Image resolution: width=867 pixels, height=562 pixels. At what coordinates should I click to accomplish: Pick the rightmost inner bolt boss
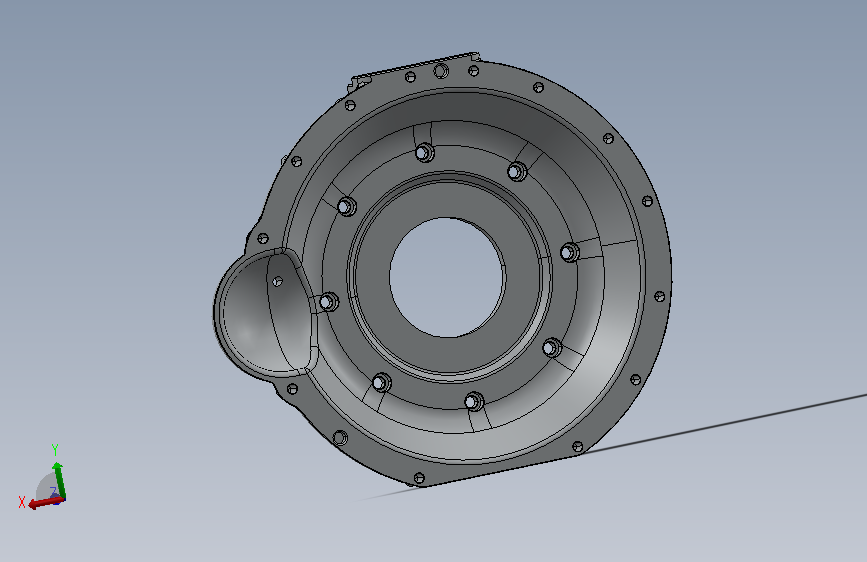tap(570, 252)
